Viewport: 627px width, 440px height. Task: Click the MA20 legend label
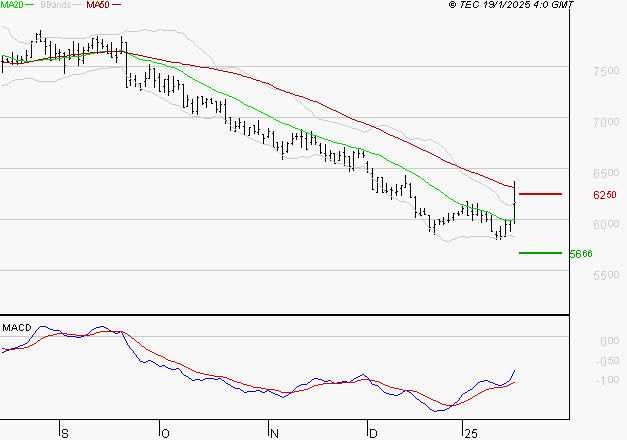click(x=12, y=5)
